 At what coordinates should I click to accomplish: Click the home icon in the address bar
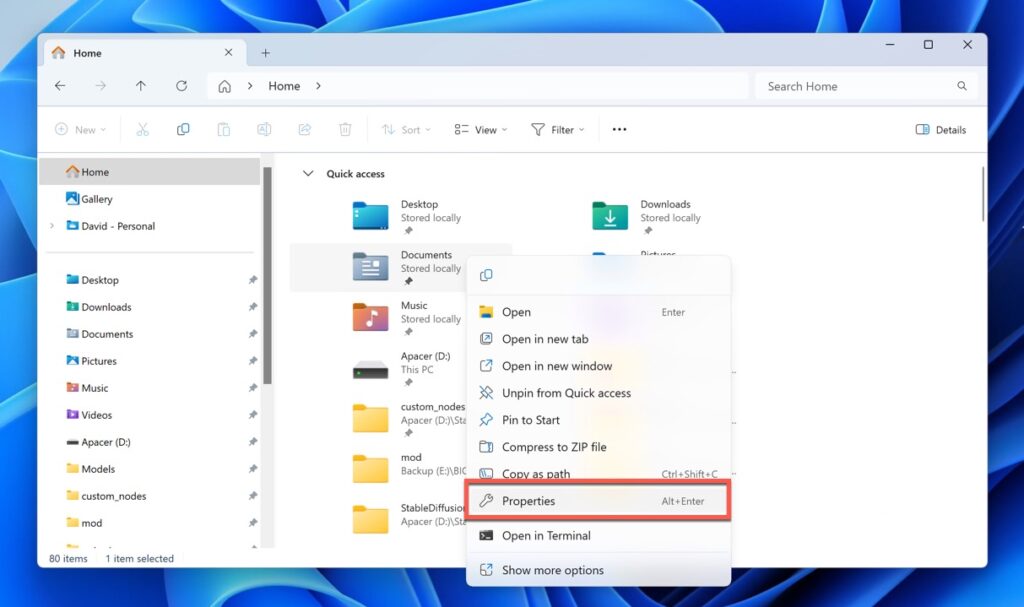point(224,86)
